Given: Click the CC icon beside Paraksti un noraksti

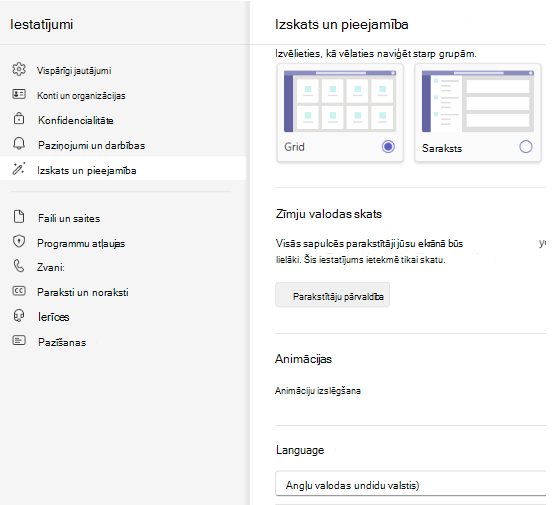Looking at the screenshot, I should [x=19, y=291].
